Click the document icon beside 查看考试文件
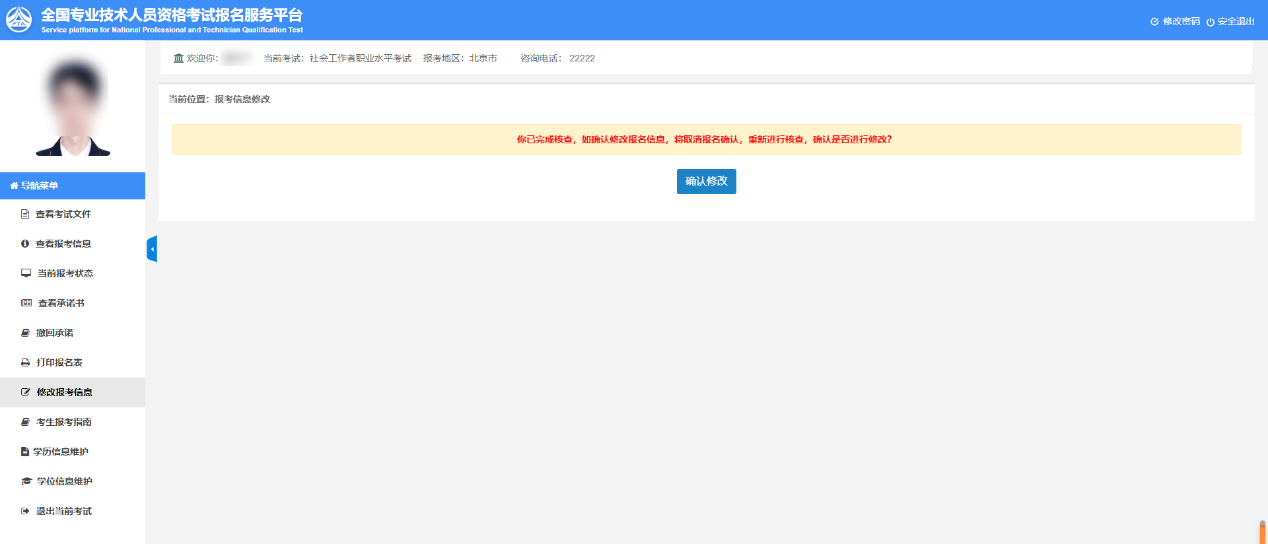 25,214
